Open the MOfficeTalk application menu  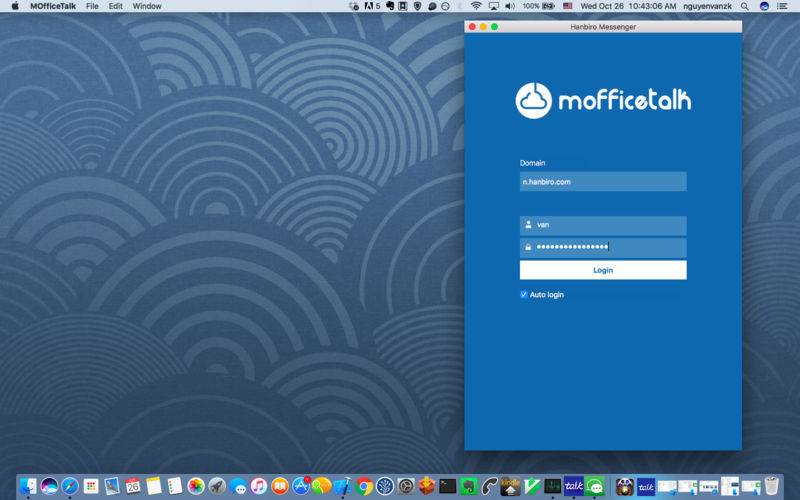tap(53, 6)
